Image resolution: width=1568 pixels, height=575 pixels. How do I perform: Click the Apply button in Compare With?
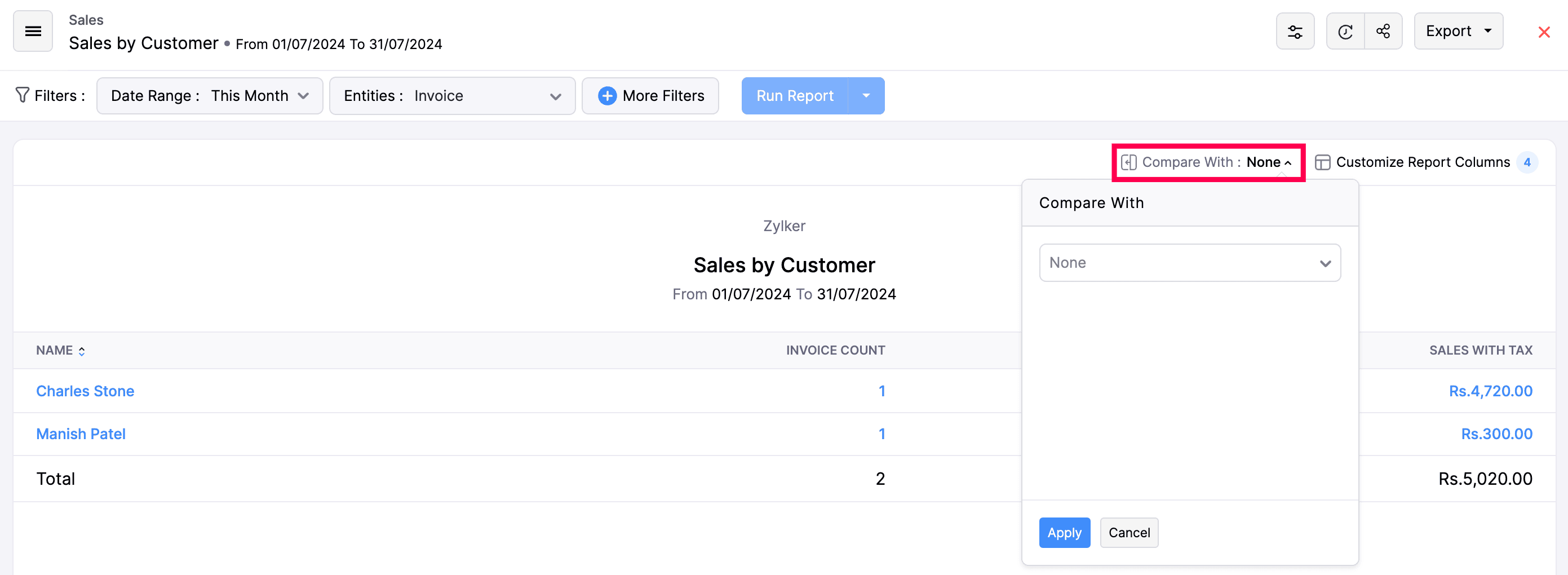point(1064,532)
